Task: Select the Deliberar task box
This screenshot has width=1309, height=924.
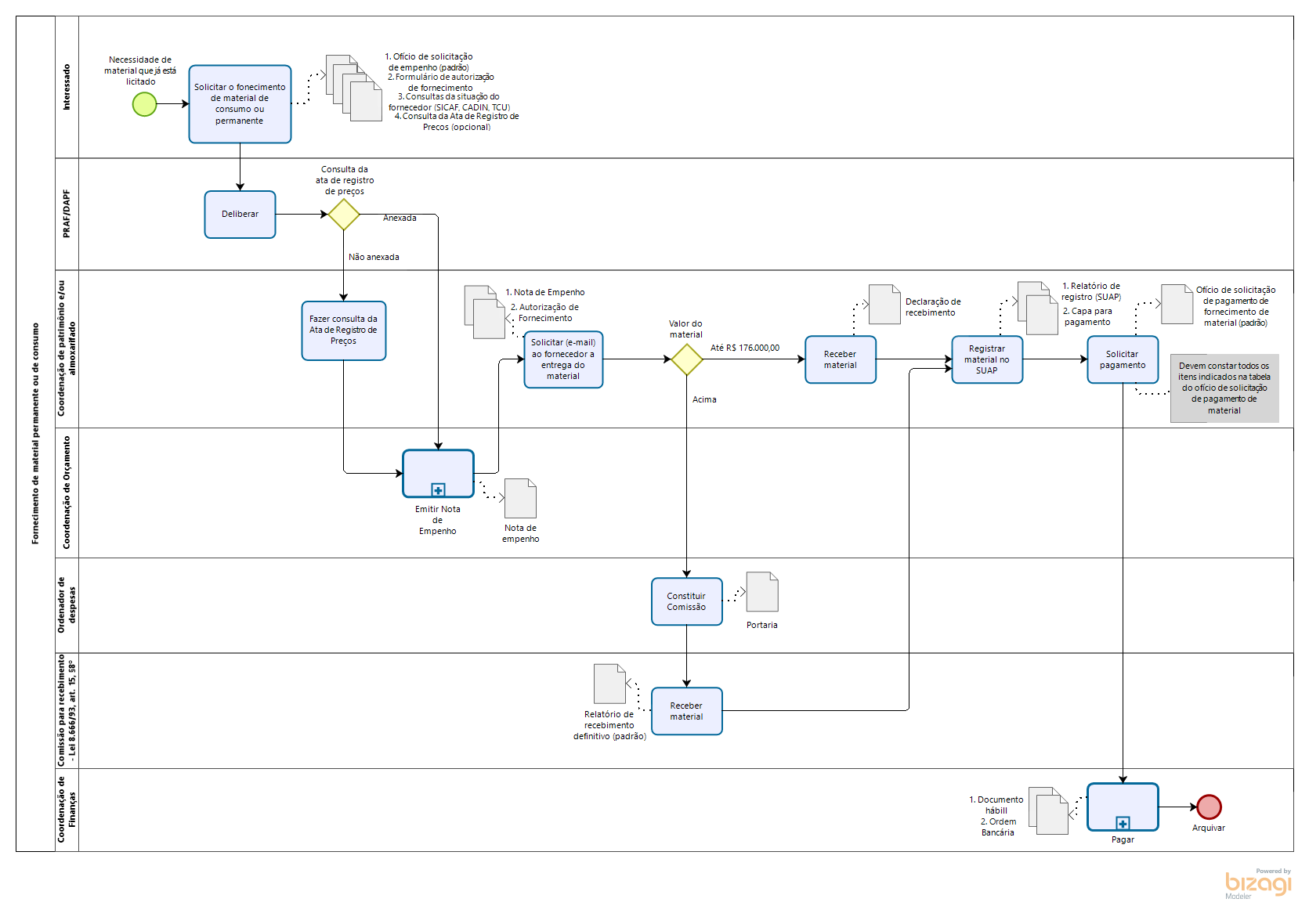Action: (240, 215)
